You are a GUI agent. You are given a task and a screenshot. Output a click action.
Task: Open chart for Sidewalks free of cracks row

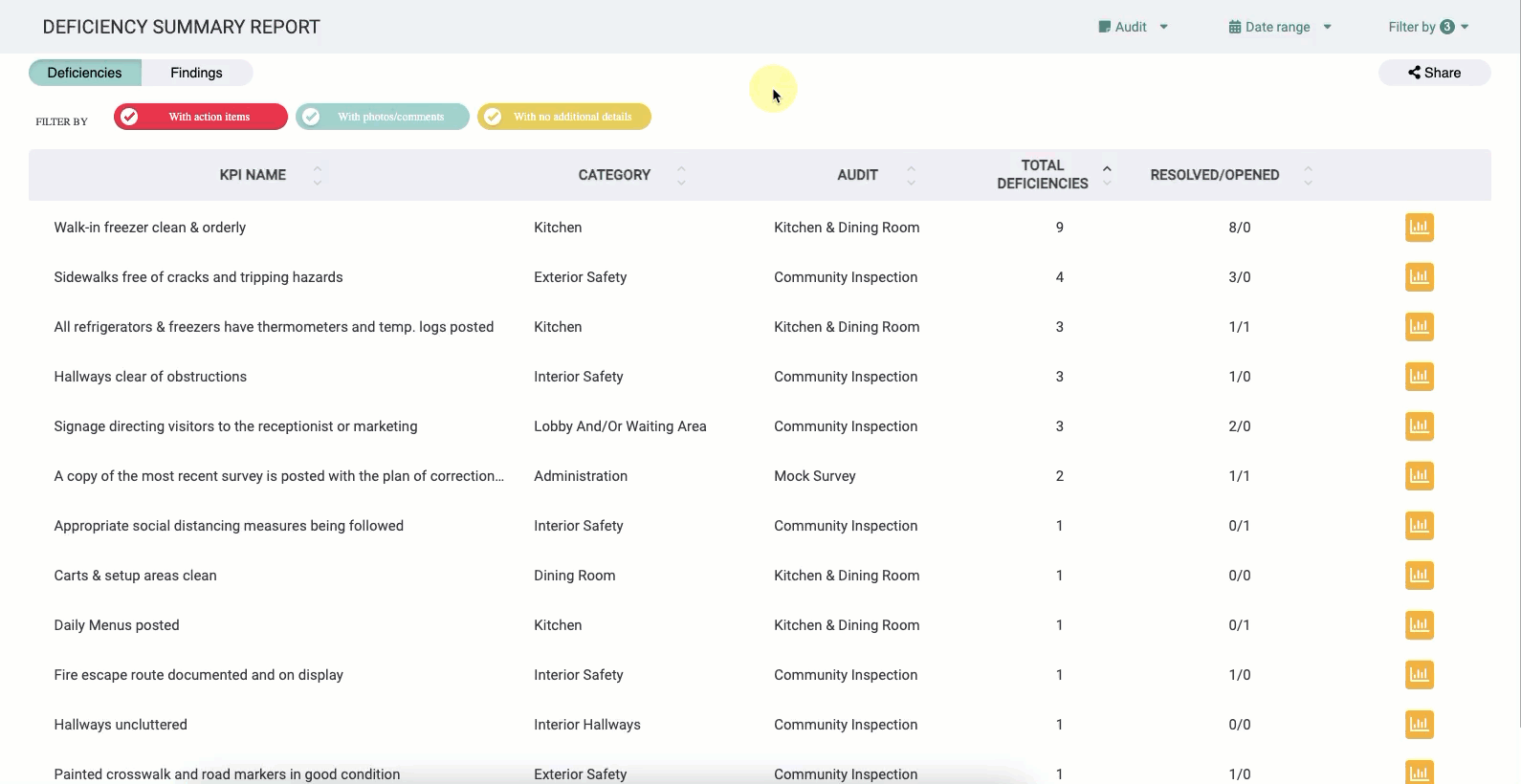[1419, 277]
